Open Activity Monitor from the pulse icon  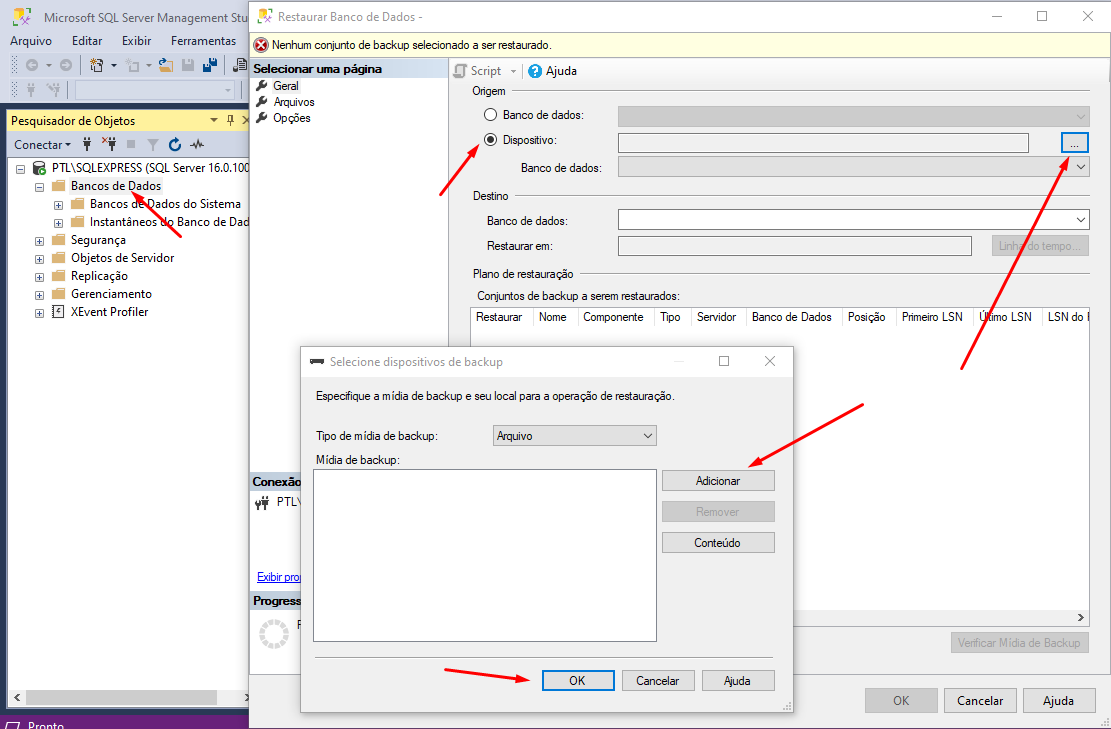197,145
